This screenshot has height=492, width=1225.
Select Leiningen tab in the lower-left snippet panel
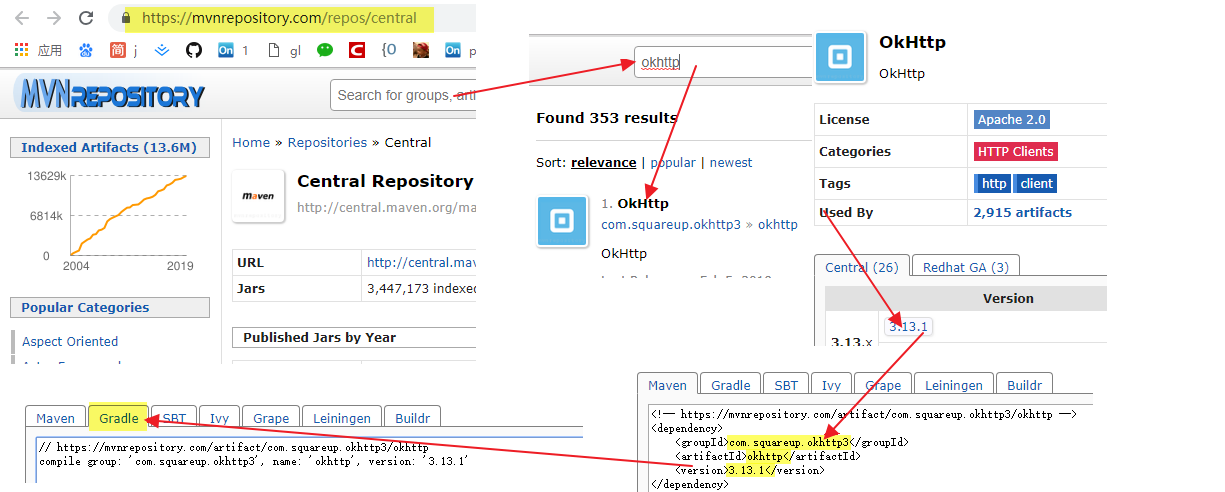[x=342, y=418]
